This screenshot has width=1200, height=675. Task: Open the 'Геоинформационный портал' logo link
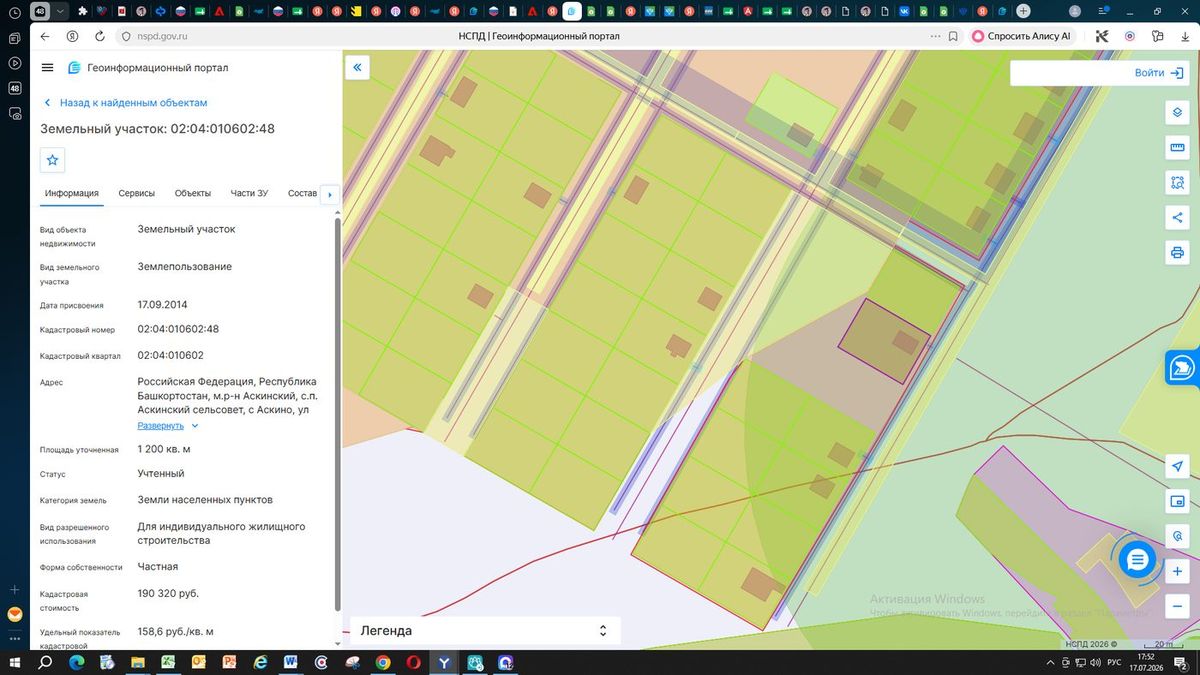[148, 68]
